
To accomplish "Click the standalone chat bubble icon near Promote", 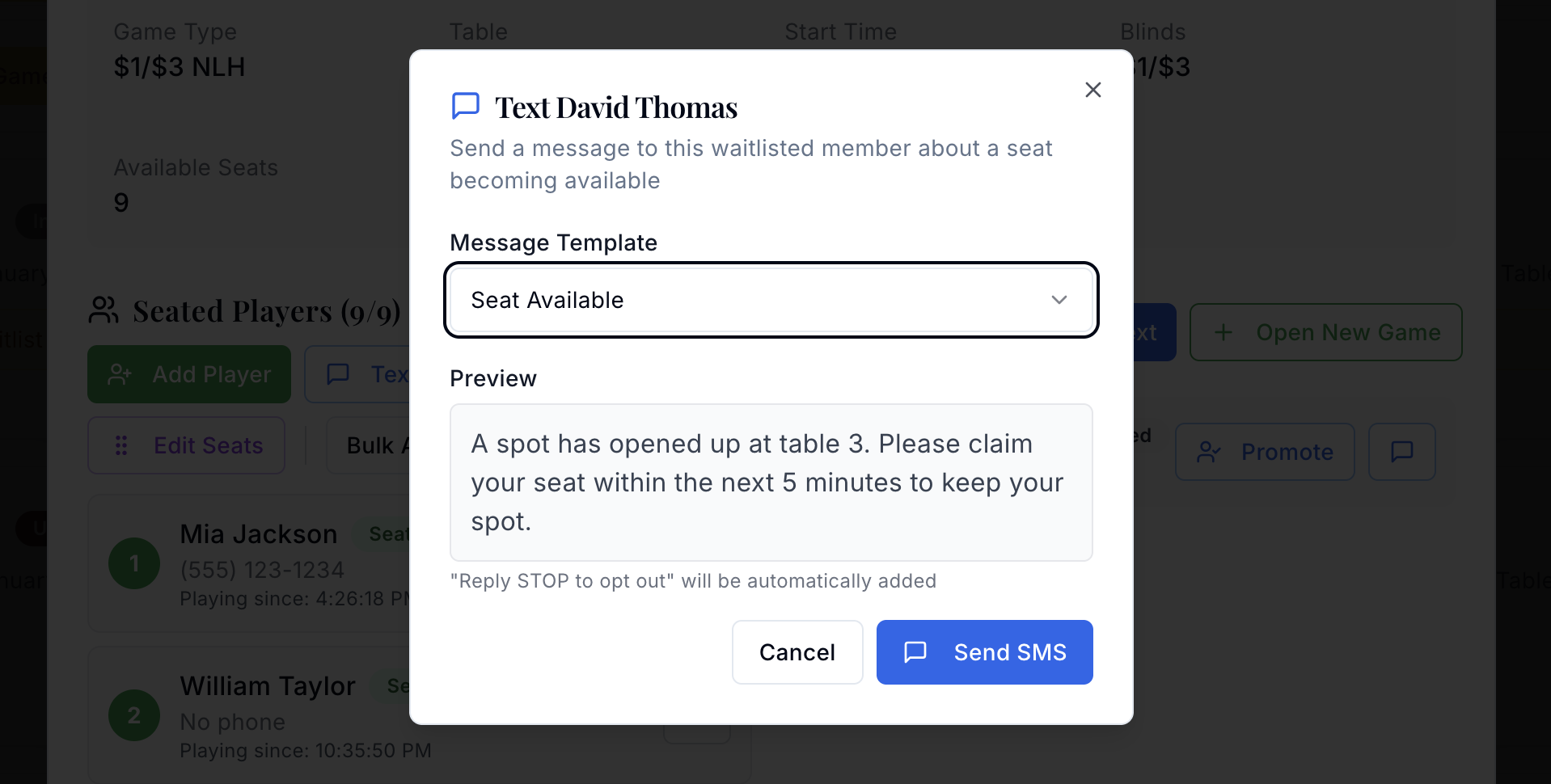I will click(1401, 452).
